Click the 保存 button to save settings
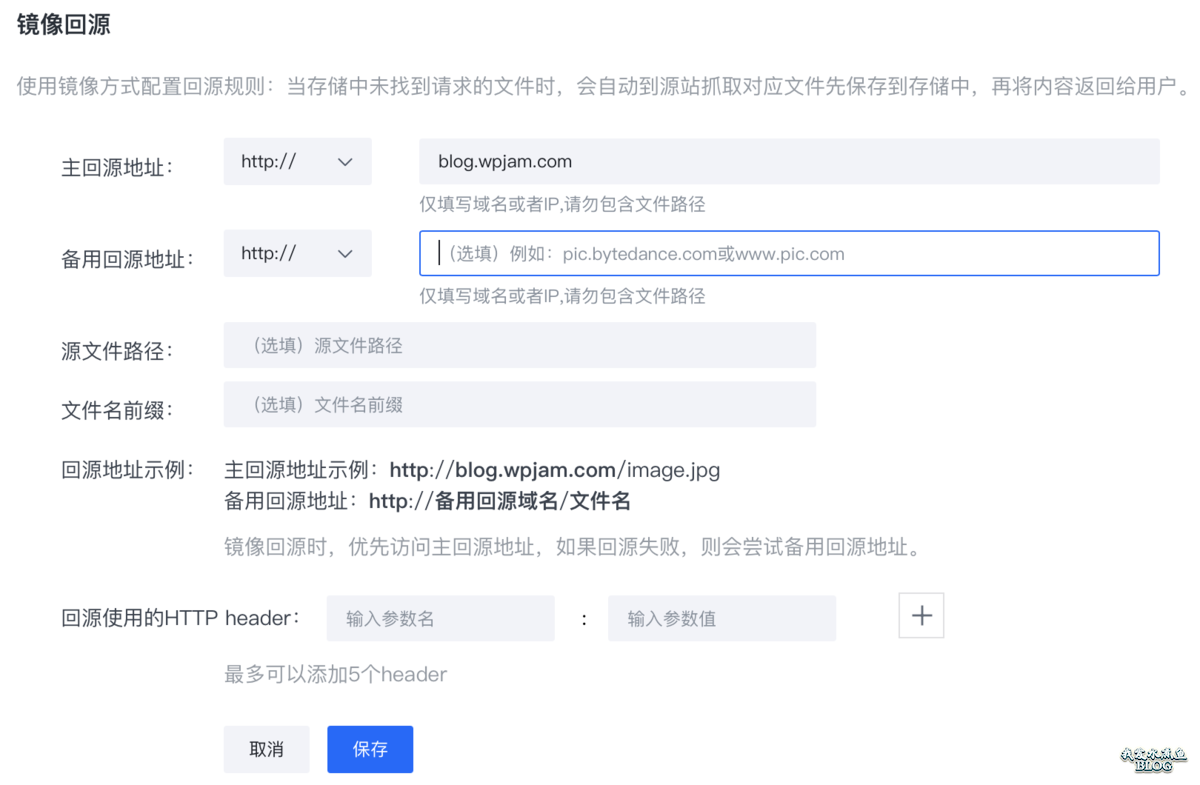 point(370,748)
